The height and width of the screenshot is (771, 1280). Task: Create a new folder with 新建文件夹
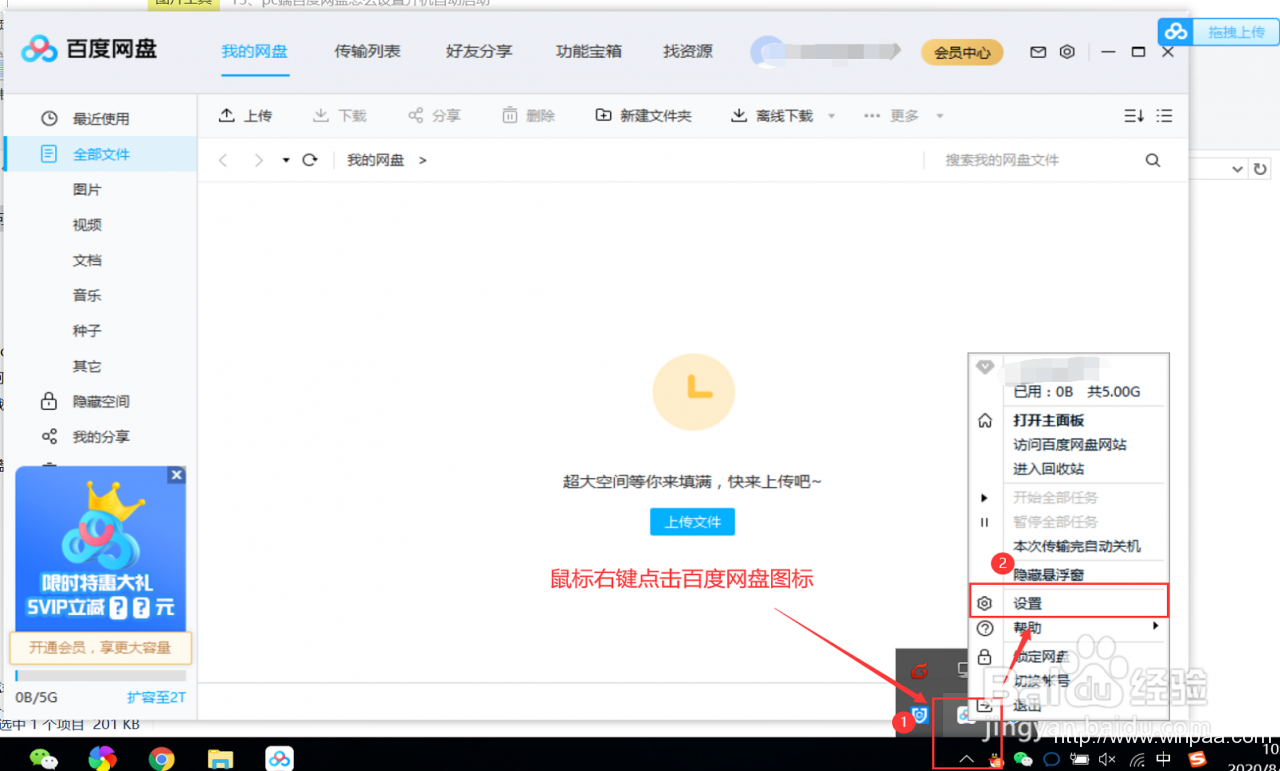(643, 116)
